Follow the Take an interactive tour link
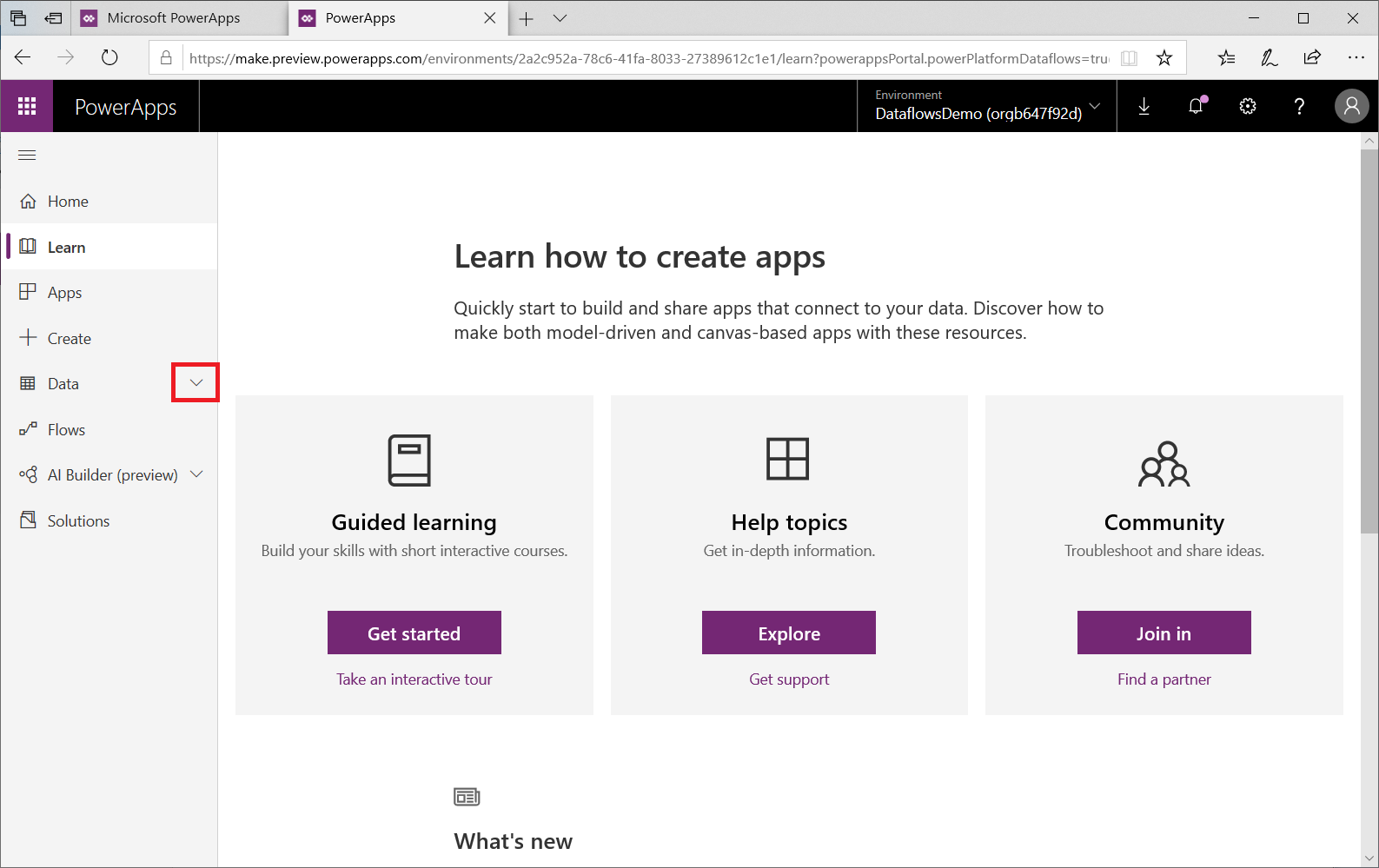The height and width of the screenshot is (868, 1379). (414, 679)
